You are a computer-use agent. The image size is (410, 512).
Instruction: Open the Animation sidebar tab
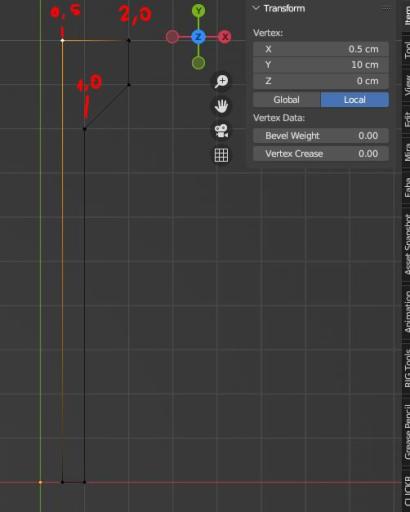(407, 312)
